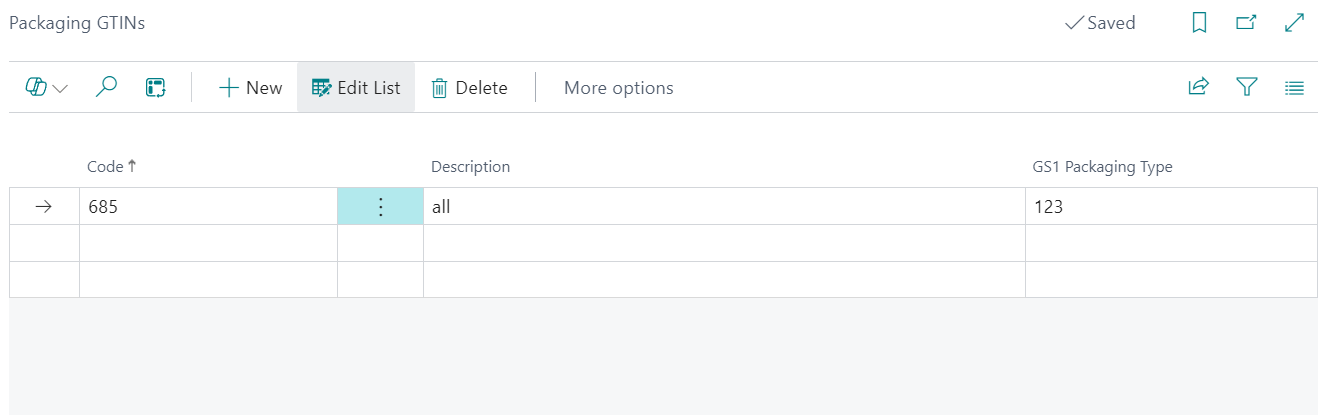Open the Copilot icon menu
Image resolution: width=1340 pixels, height=415 pixels.
[37, 88]
